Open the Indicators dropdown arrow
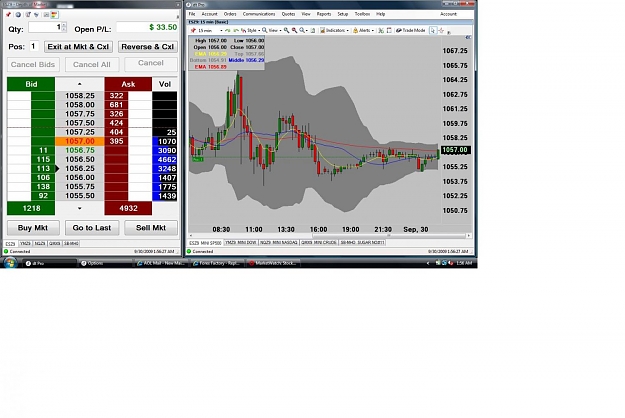 348,31
